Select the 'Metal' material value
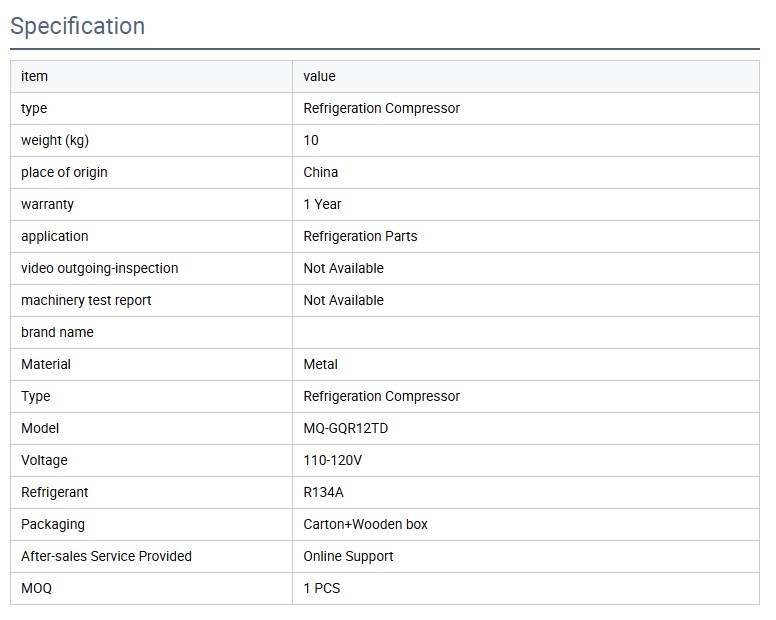Screen dimensions: 776x620 (321, 365)
